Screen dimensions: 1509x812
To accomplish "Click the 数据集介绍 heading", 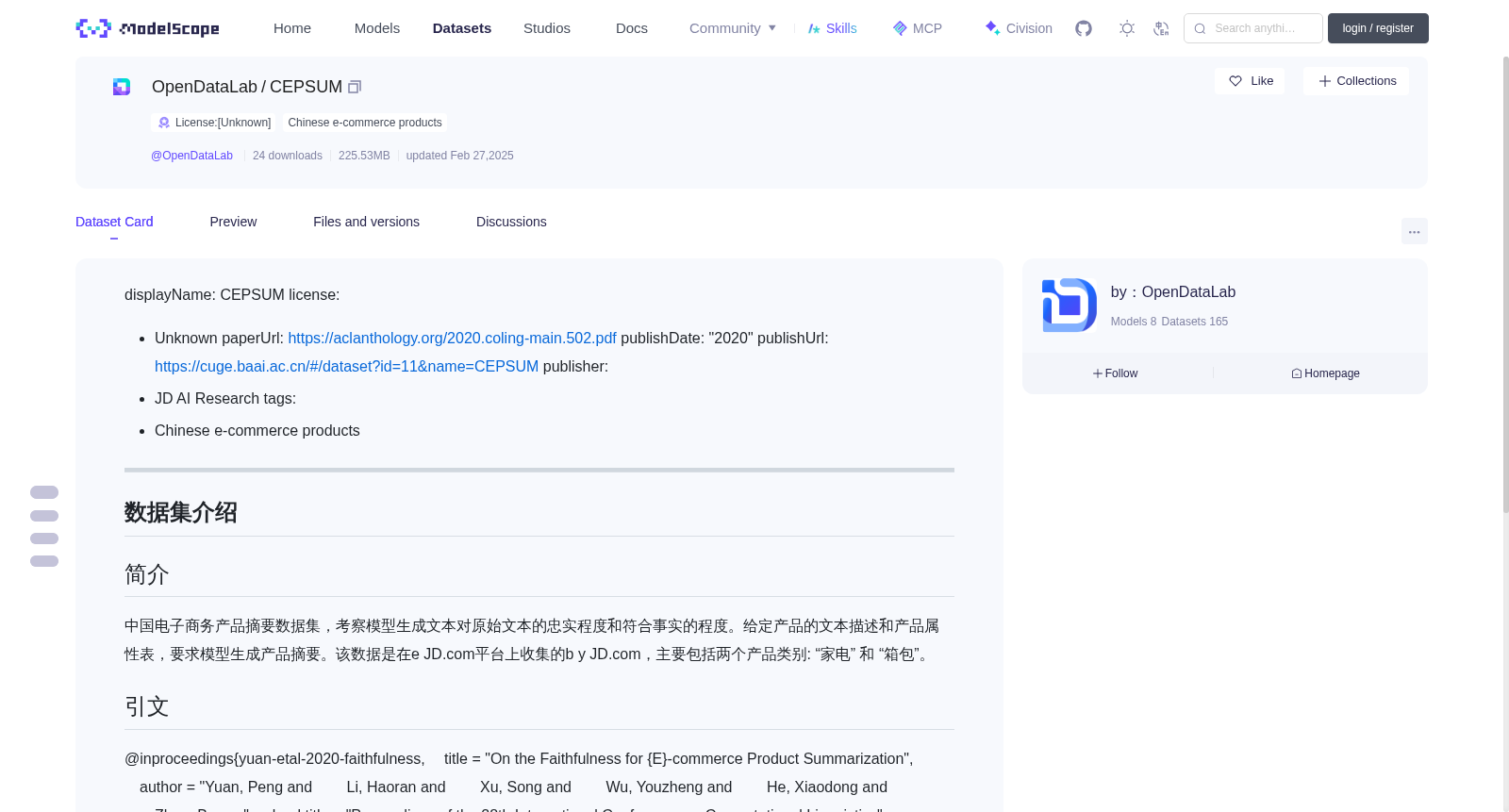I will [181, 513].
